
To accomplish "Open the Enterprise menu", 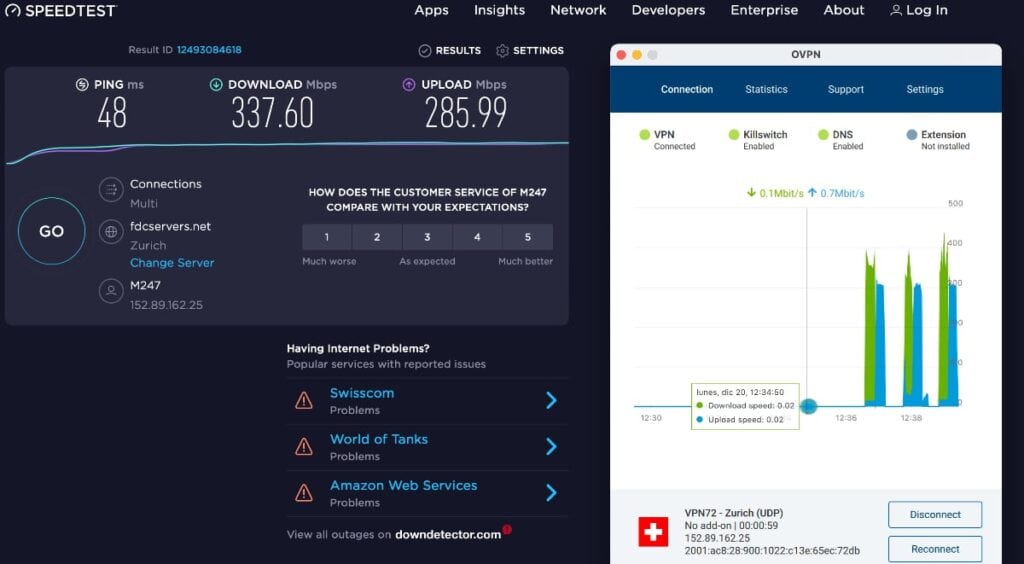I will coord(764,10).
